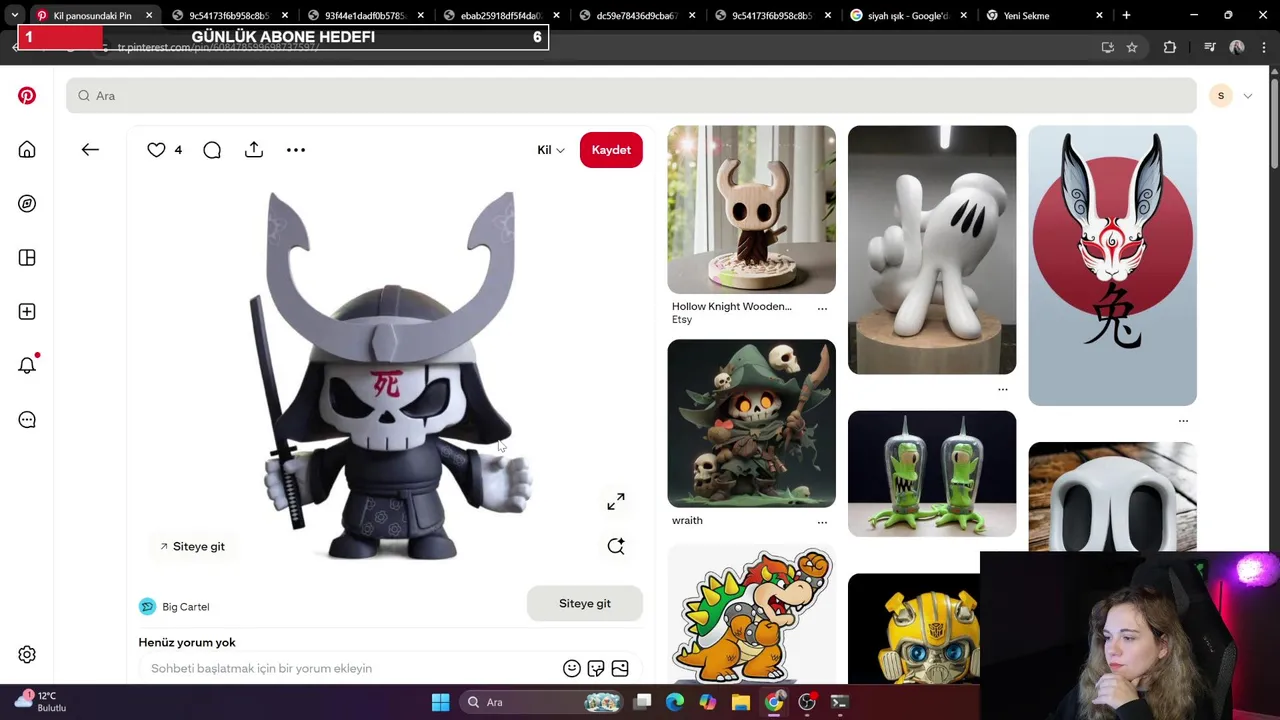Start visual search lens icon
Viewport: 1280px width, 720px height.
pyautogui.click(x=616, y=546)
